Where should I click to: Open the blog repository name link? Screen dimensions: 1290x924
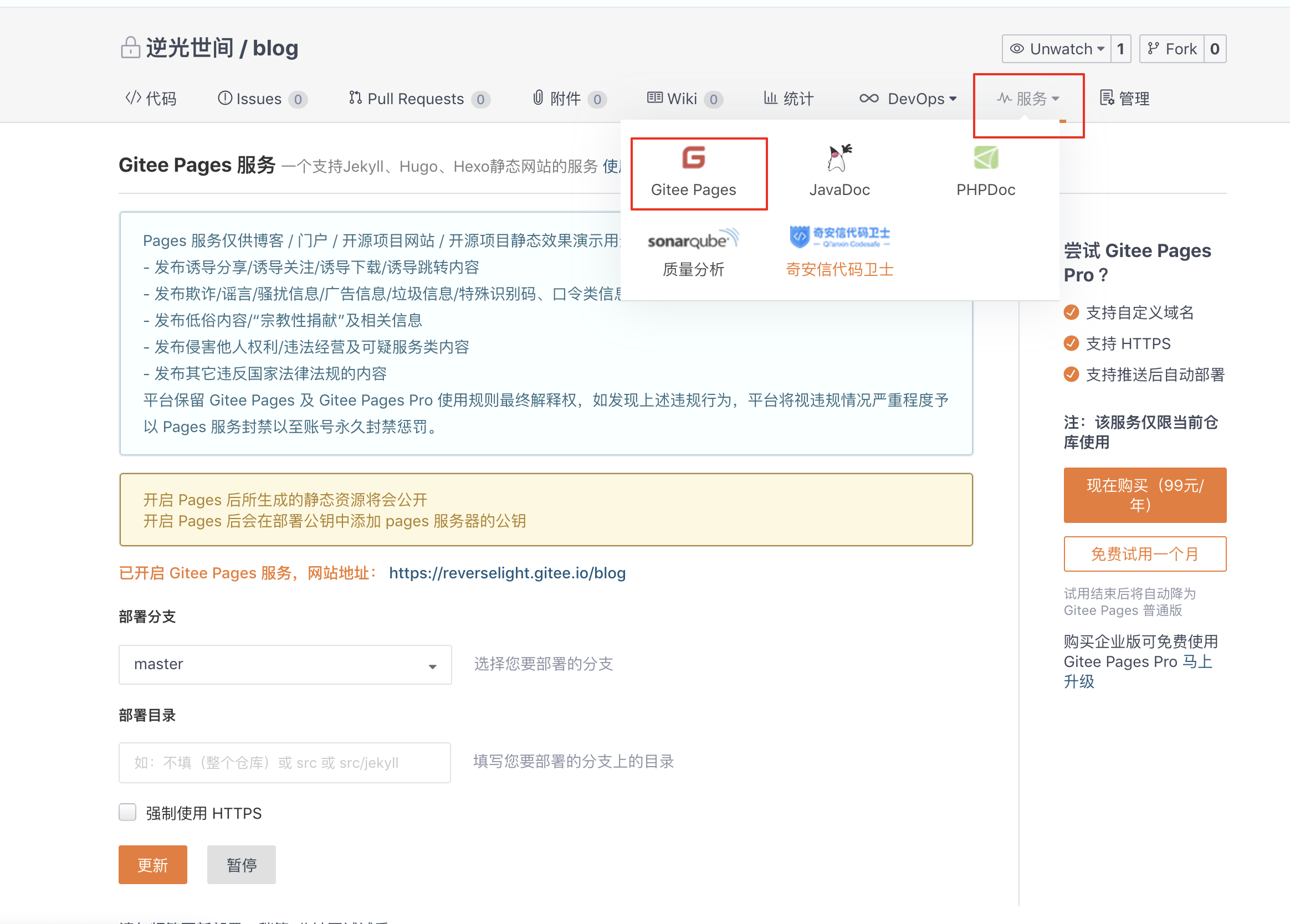click(x=275, y=48)
